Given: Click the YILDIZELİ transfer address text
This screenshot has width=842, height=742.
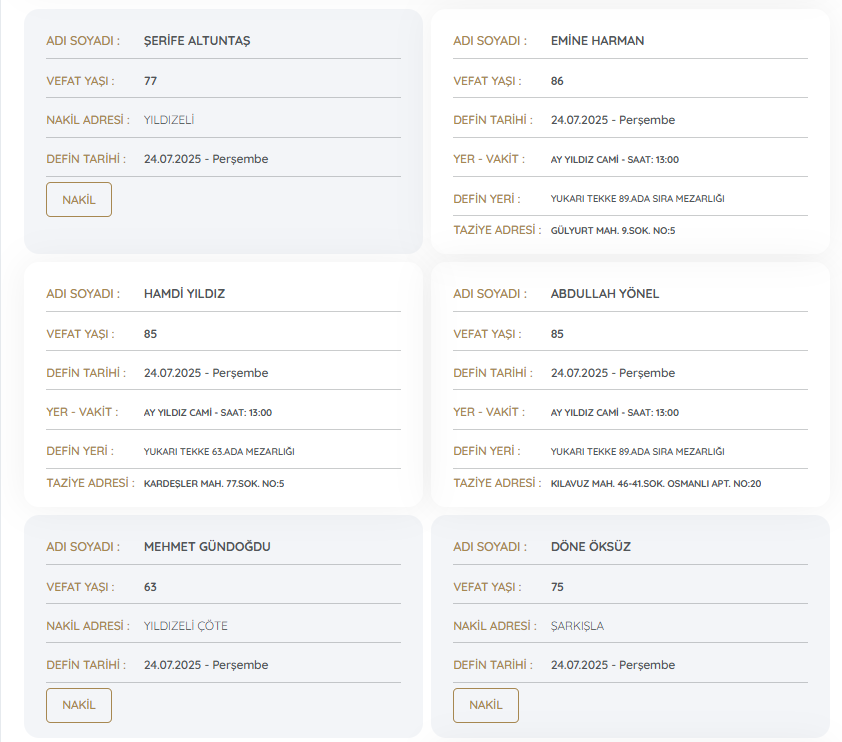Looking at the screenshot, I should click(169, 120).
